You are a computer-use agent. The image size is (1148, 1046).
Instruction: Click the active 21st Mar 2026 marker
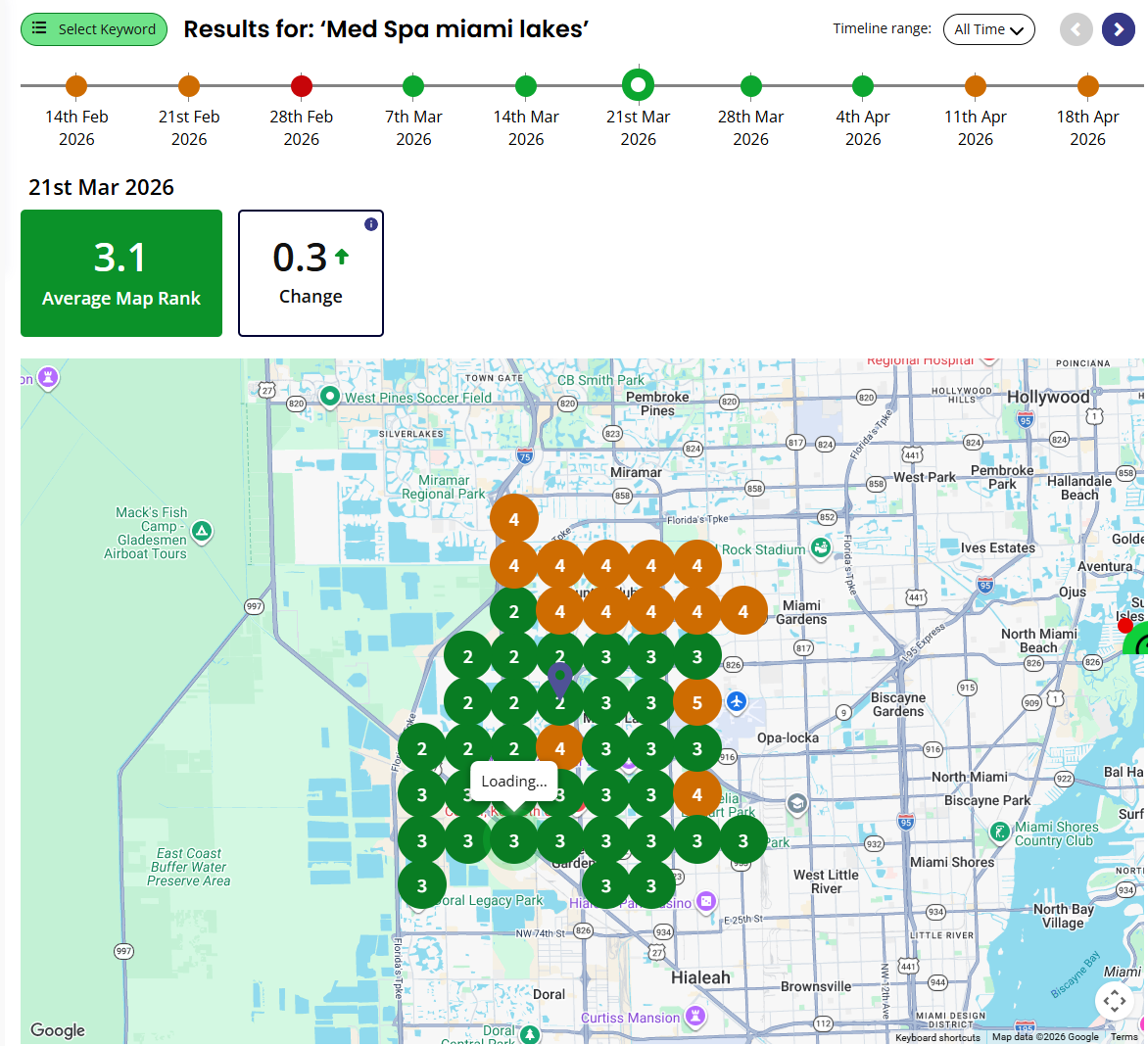tap(638, 85)
